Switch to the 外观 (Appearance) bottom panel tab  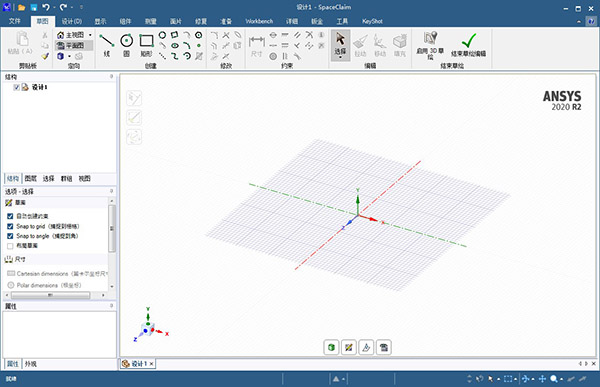coord(31,364)
